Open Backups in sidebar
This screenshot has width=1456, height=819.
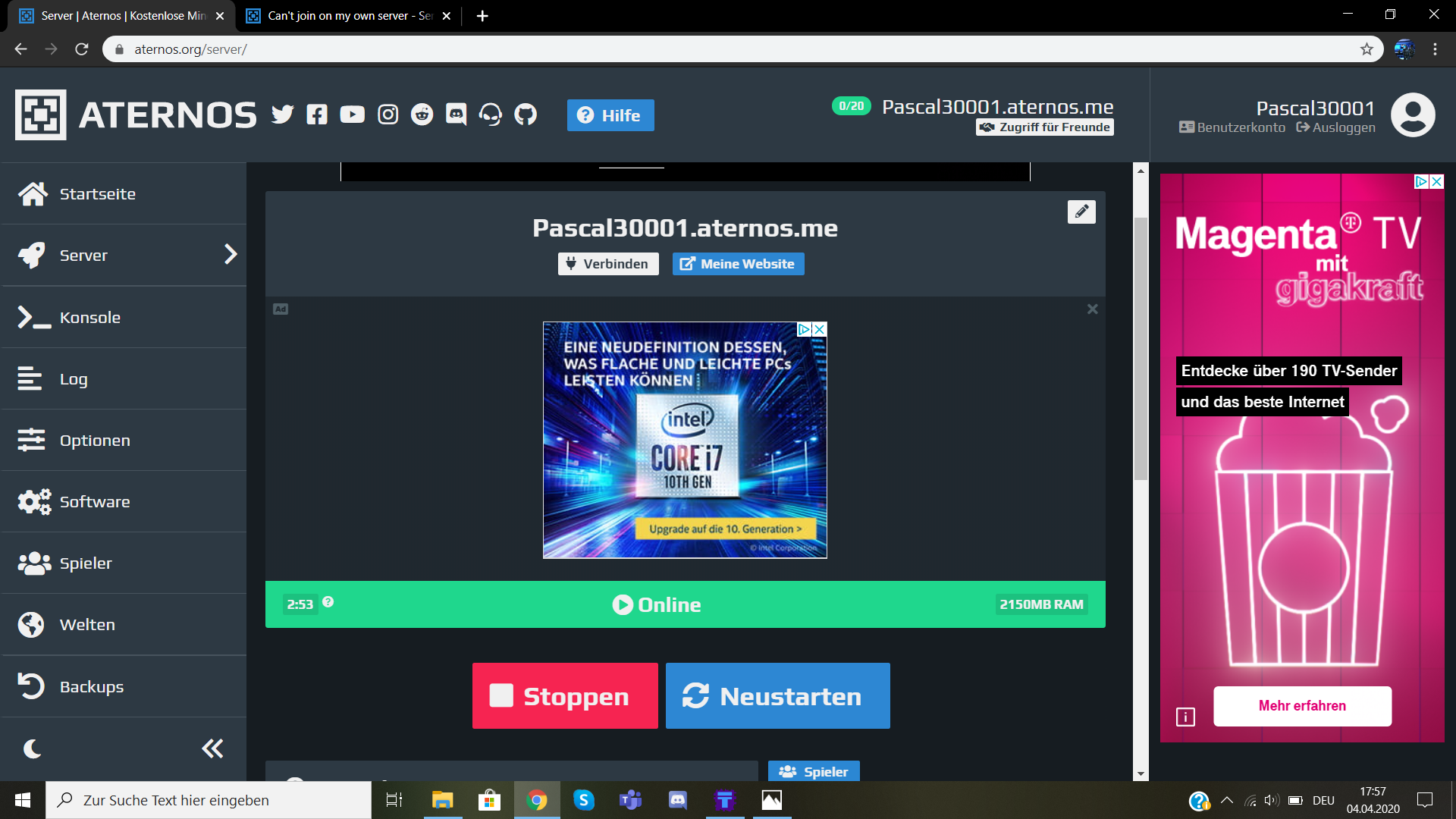coord(124,686)
